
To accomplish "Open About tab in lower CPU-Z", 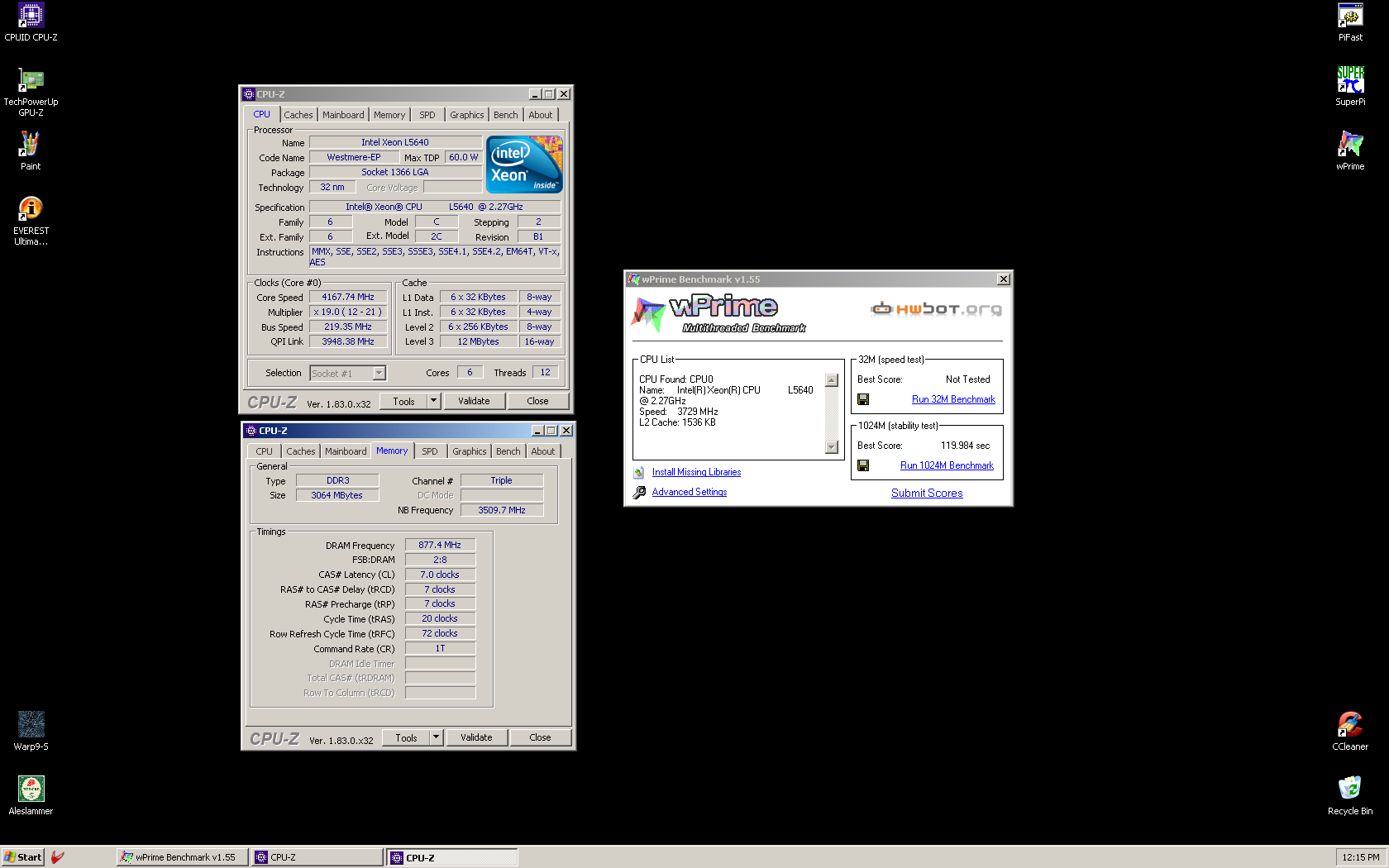I will pyautogui.click(x=543, y=451).
